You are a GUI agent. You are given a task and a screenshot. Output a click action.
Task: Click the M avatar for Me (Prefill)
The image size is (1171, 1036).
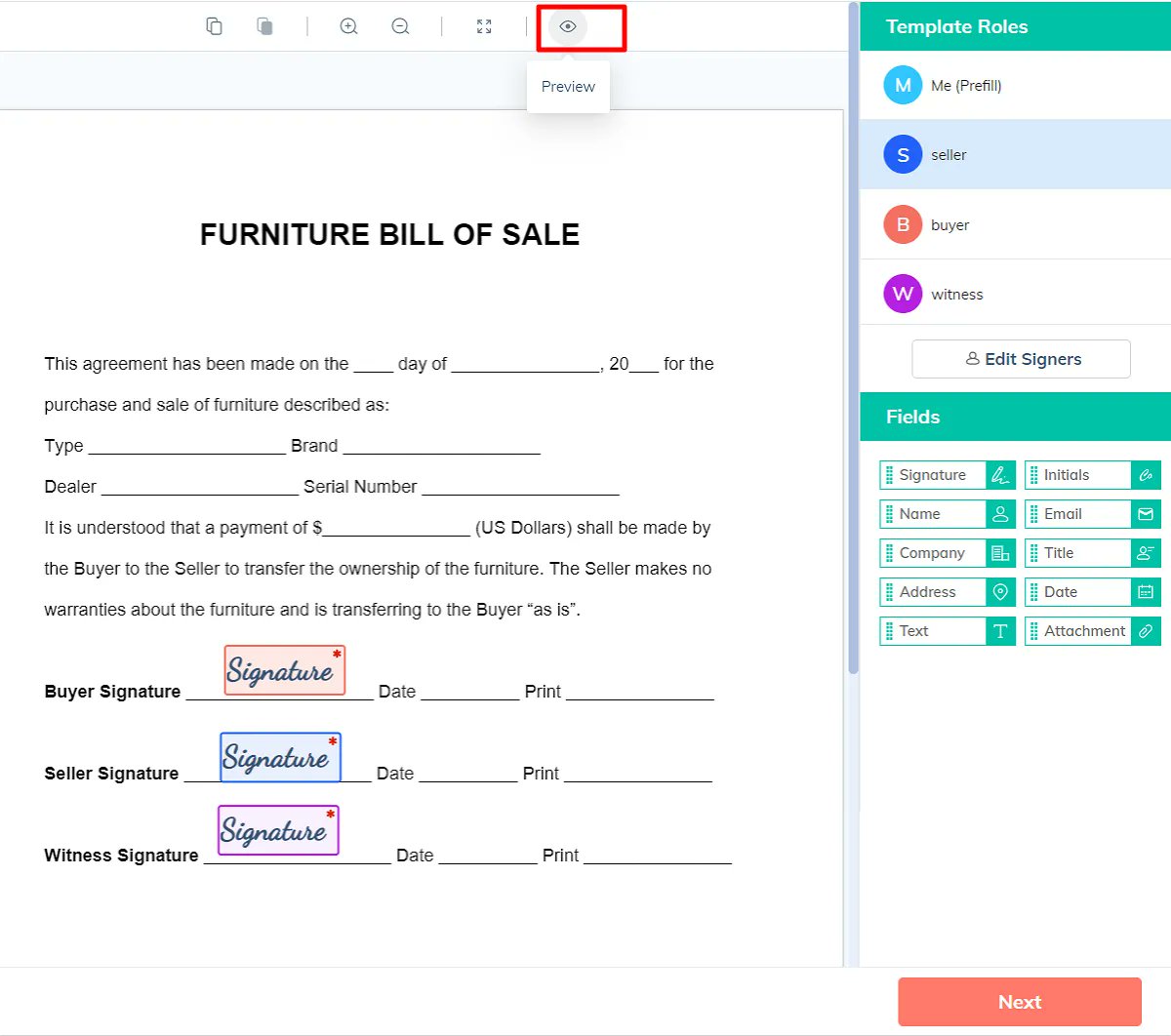coord(903,85)
